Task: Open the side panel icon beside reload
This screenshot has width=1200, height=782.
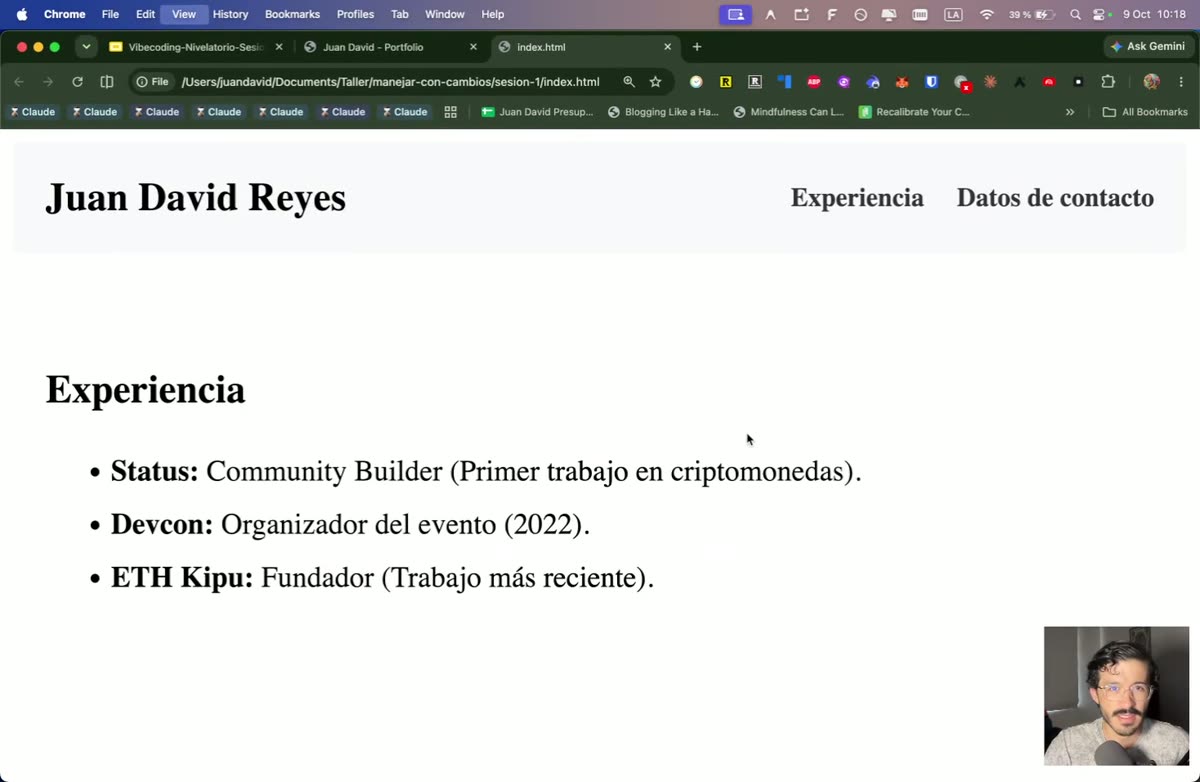Action: (x=107, y=82)
